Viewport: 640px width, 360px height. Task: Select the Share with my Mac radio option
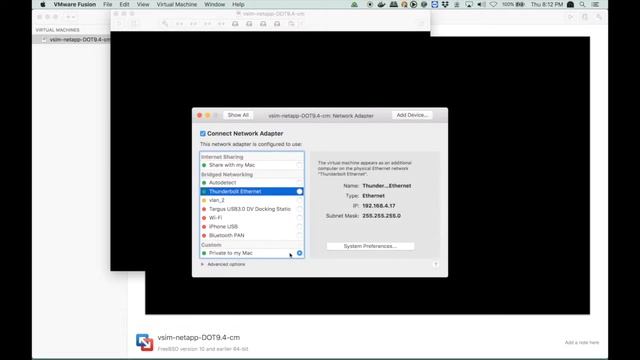point(299,165)
